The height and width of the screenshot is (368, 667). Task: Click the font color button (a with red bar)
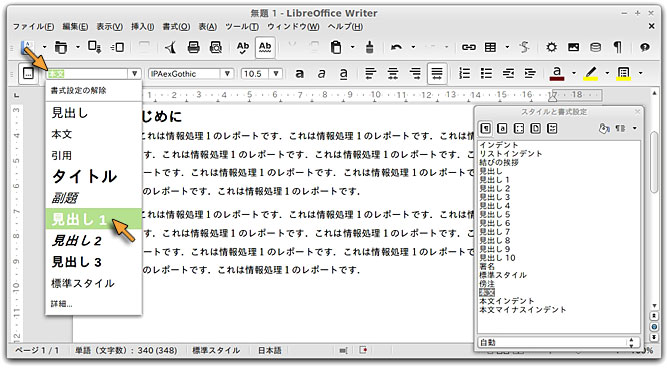(x=557, y=74)
